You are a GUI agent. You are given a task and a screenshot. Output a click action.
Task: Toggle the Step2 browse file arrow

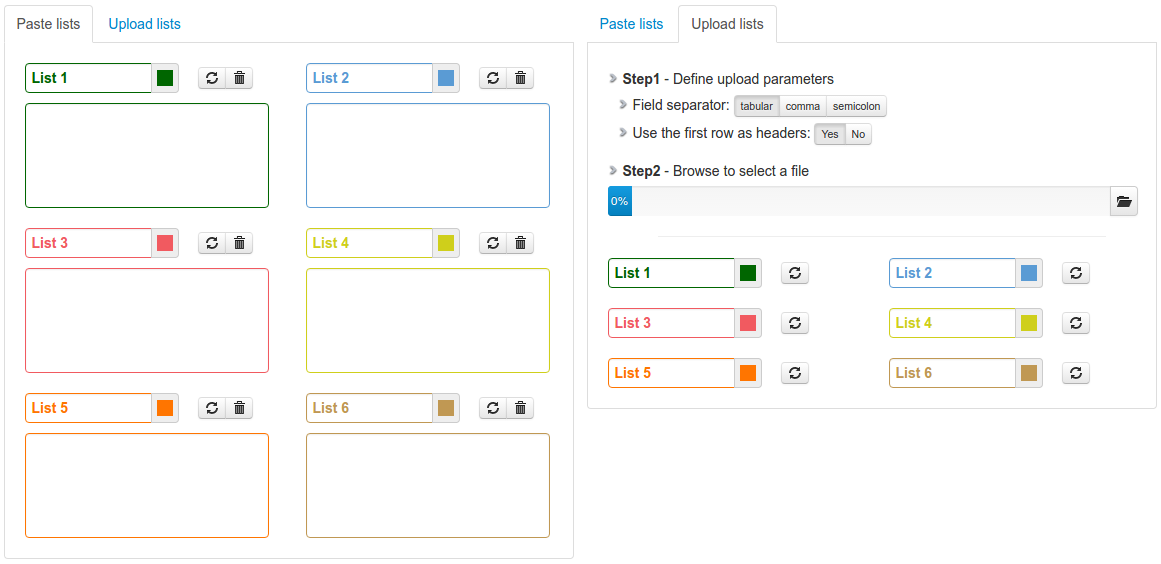click(613, 171)
